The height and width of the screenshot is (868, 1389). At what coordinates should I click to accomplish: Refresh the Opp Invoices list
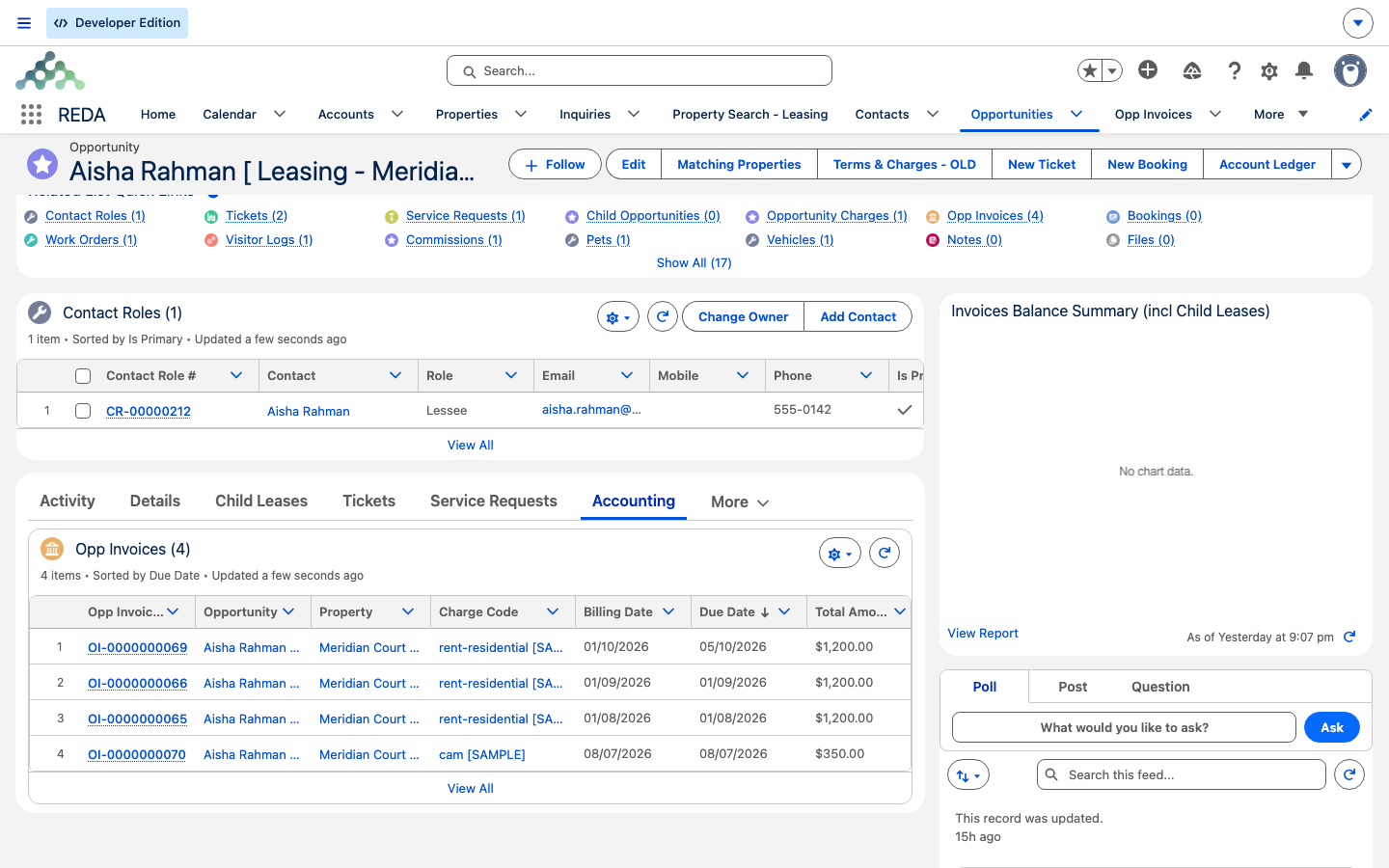(x=885, y=553)
